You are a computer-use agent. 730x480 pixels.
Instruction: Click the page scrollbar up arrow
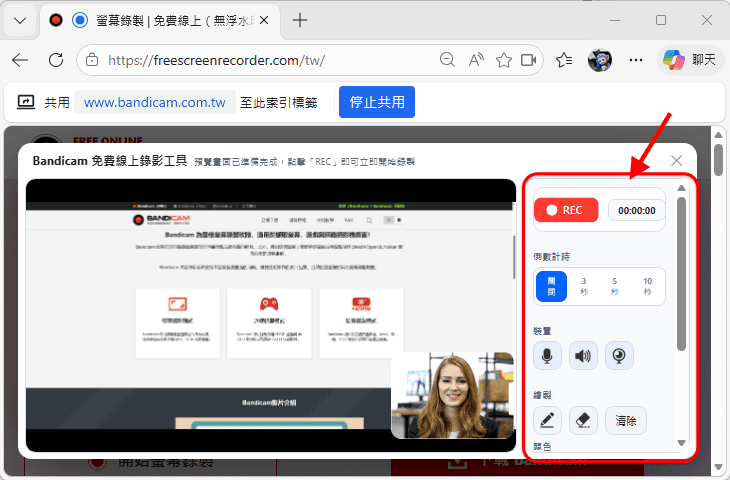point(718,135)
